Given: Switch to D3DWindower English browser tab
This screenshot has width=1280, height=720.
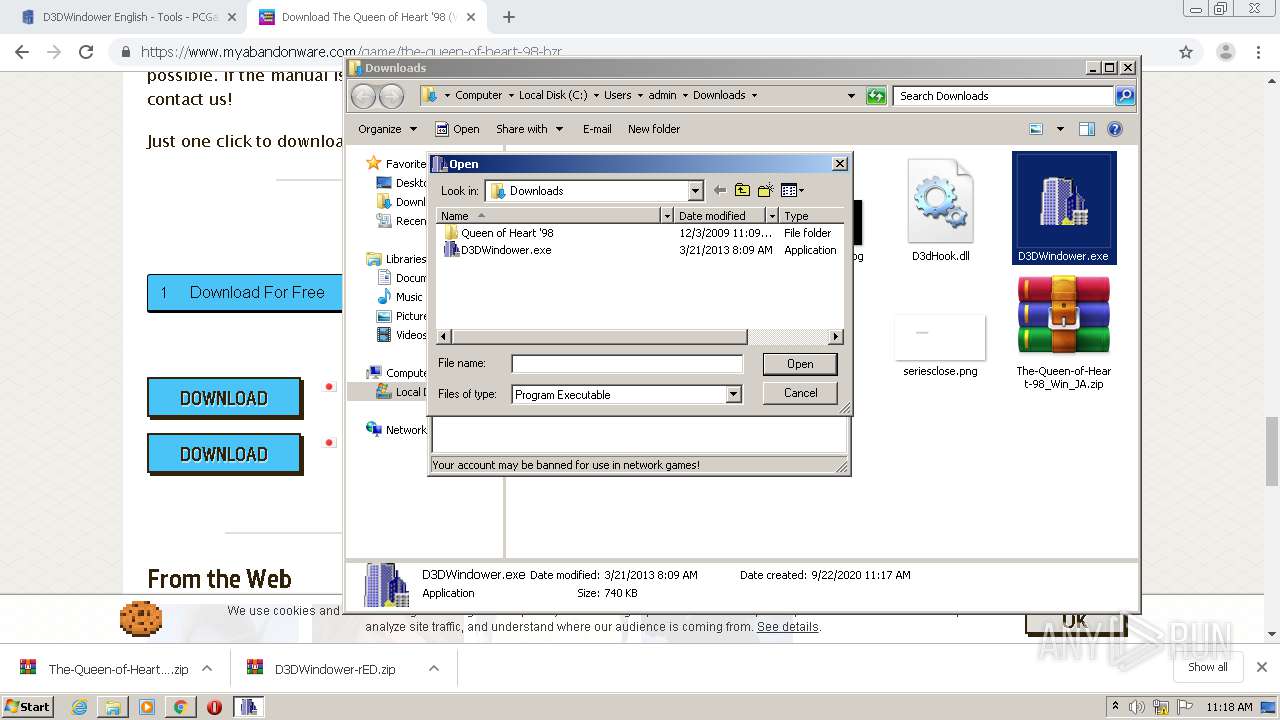Looking at the screenshot, I should [x=130, y=17].
